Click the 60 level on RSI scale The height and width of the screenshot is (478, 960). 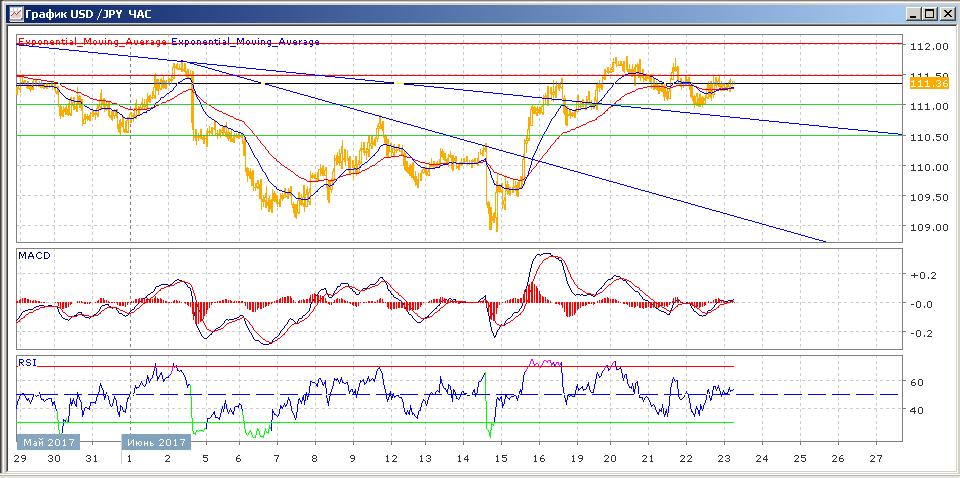pos(916,382)
